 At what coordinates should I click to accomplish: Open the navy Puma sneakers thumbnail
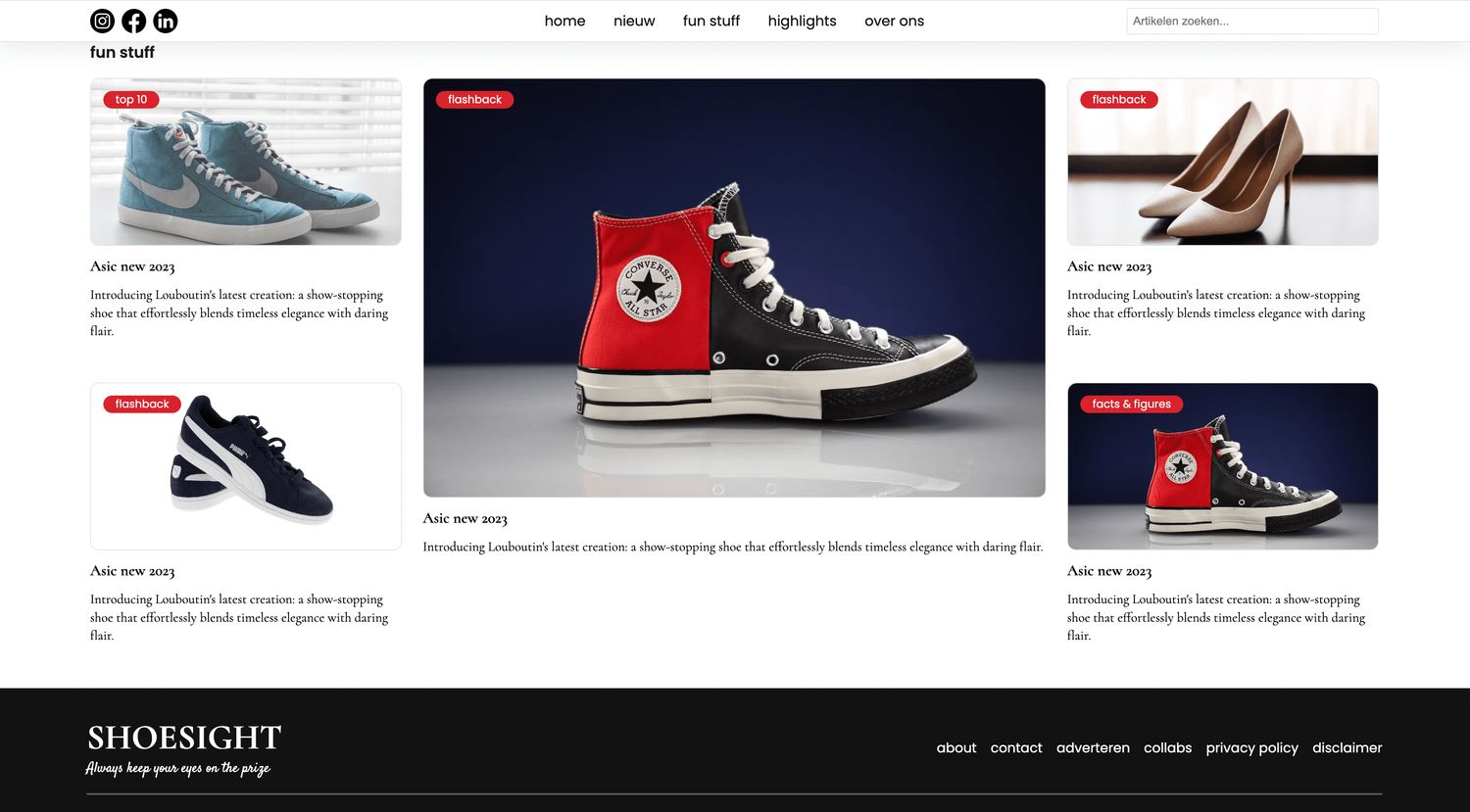click(x=246, y=466)
